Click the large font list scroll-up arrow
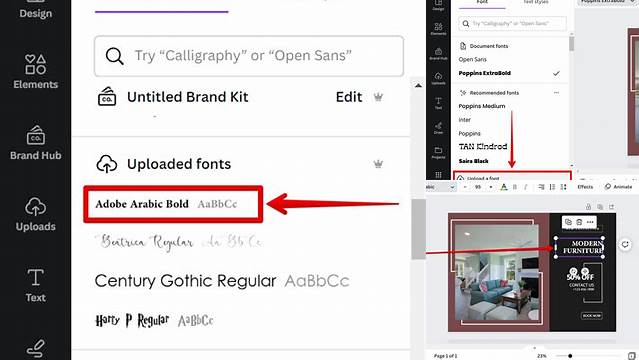Image resolution: width=639 pixels, height=360 pixels. 418,86
